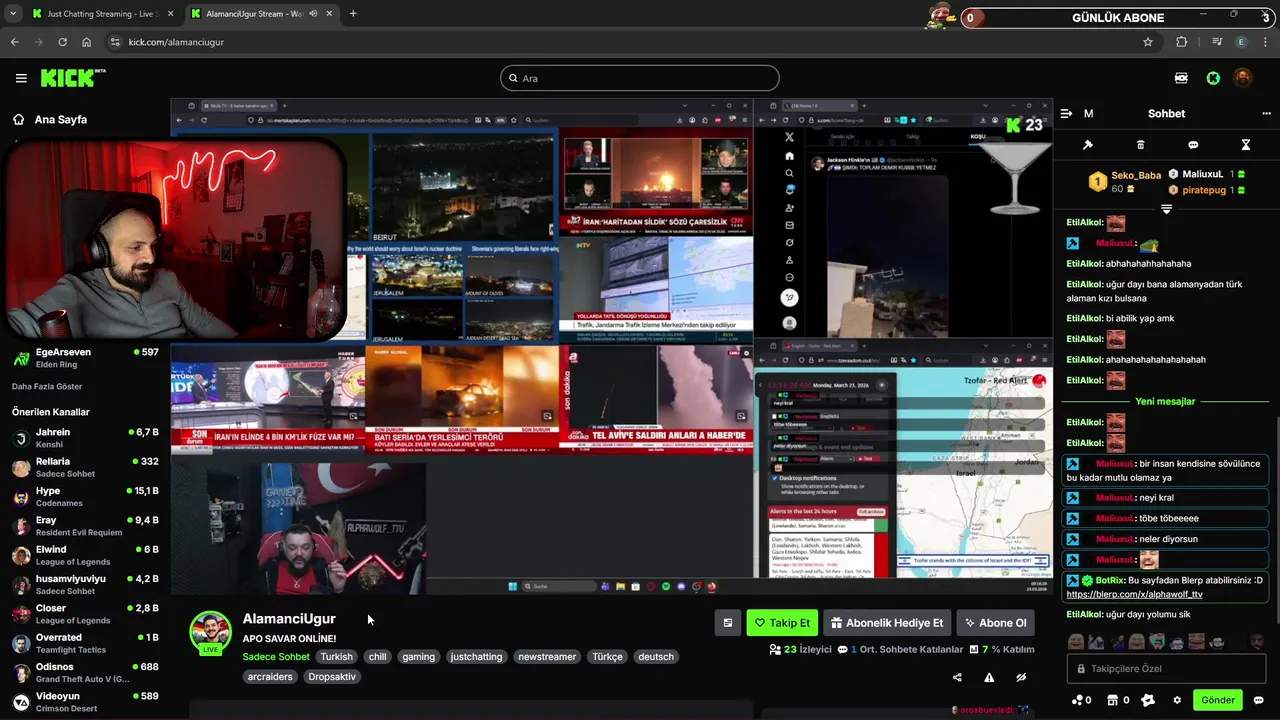
Task: Open the user profile avatar menu
Action: click(1243, 78)
